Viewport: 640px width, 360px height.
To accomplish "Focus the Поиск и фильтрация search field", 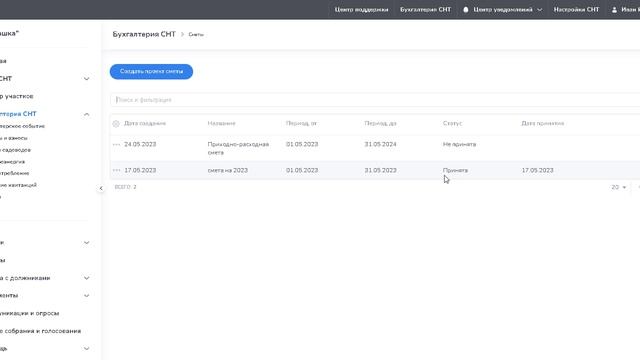I will click(x=375, y=100).
